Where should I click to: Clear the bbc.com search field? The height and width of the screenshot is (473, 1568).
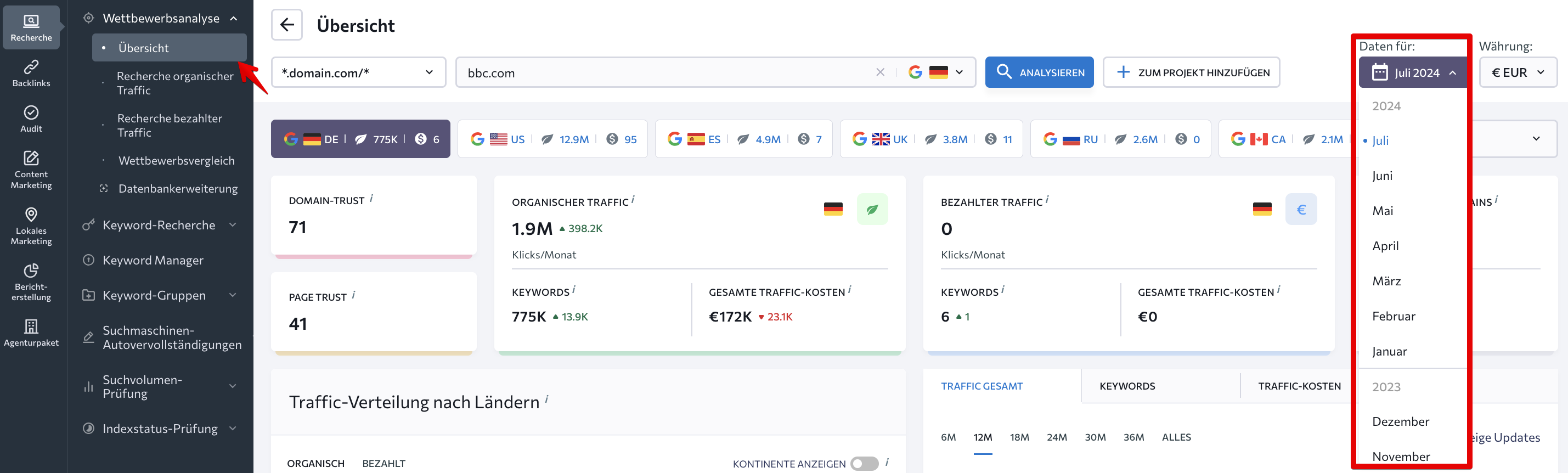point(880,72)
